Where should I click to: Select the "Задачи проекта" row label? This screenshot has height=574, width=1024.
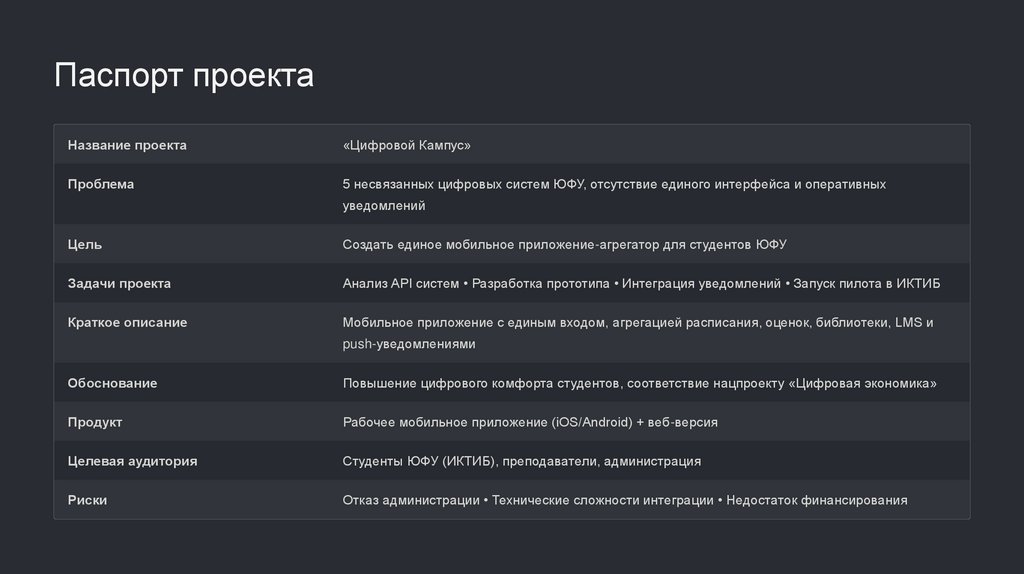[x=119, y=283]
